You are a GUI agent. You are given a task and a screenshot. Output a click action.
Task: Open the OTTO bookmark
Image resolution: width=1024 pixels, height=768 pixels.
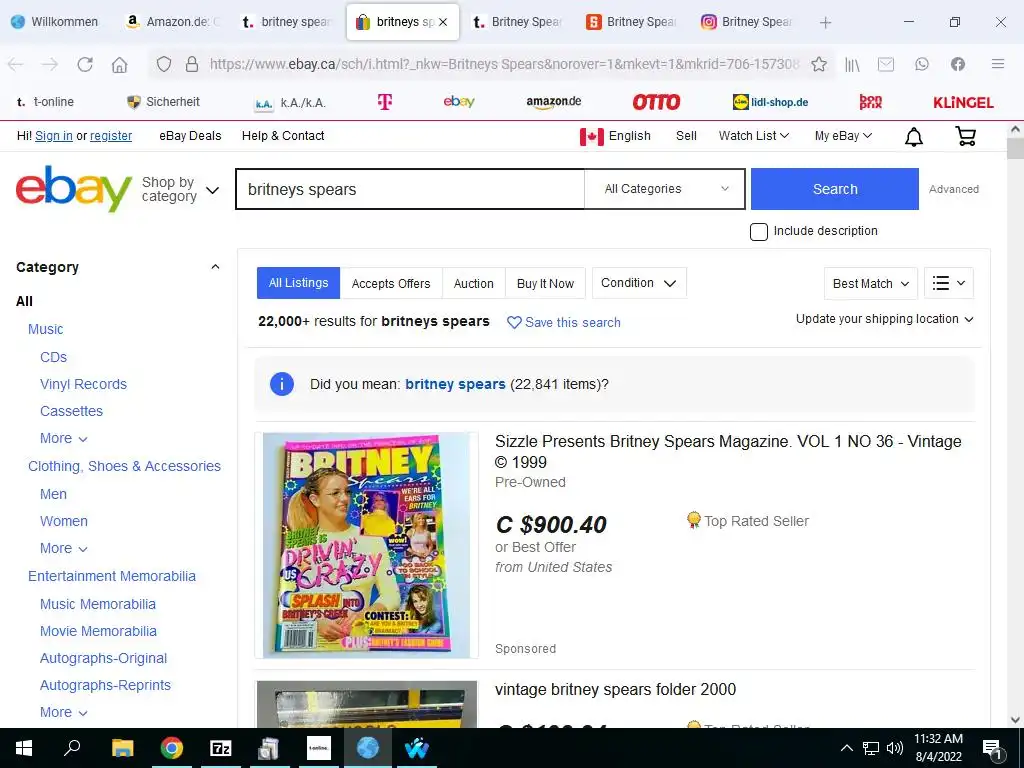(656, 102)
